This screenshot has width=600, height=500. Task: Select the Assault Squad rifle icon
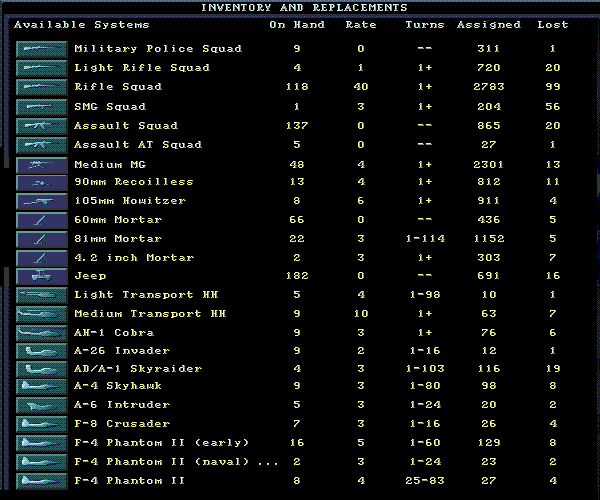click(x=42, y=126)
